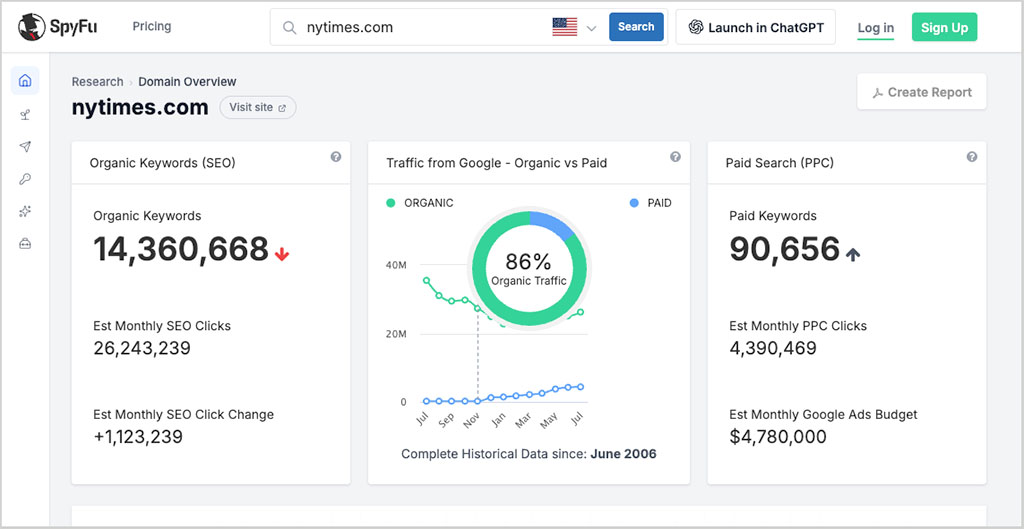Viewport: 1024px width, 529px height.
Task: Click the US flag country icon
Action: pyautogui.click(x=565, y=27)
